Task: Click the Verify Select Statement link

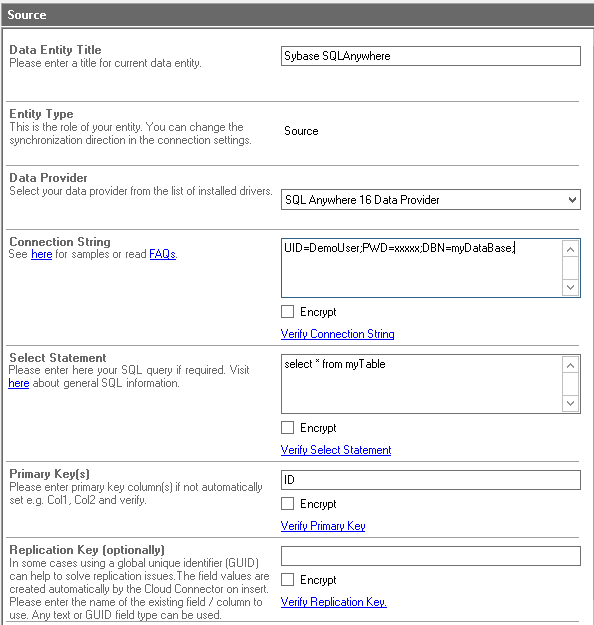Action: pos(336,450)
